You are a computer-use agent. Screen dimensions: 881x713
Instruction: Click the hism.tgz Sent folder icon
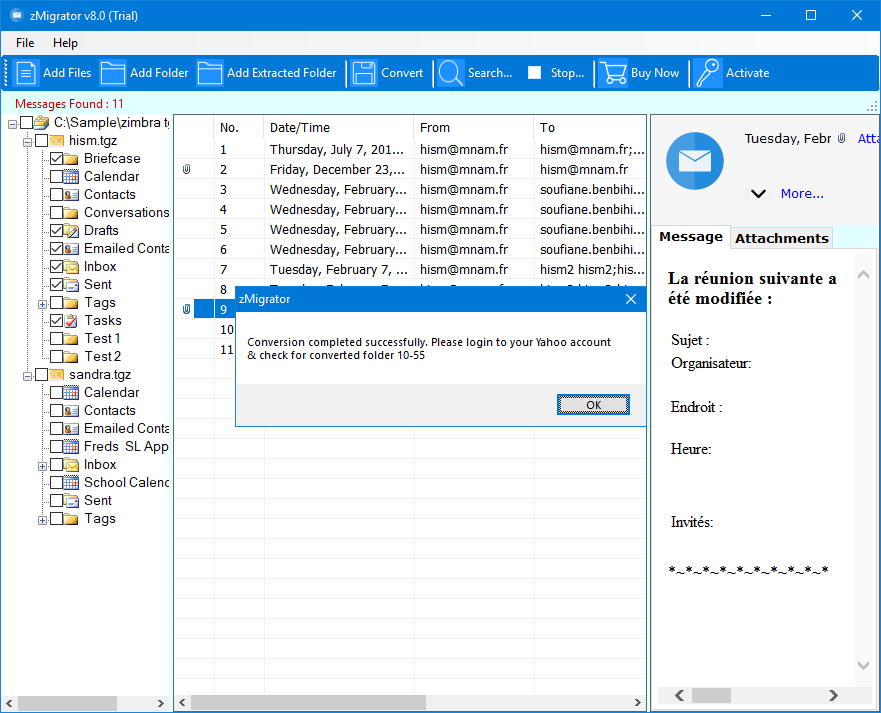coord(71,285)
